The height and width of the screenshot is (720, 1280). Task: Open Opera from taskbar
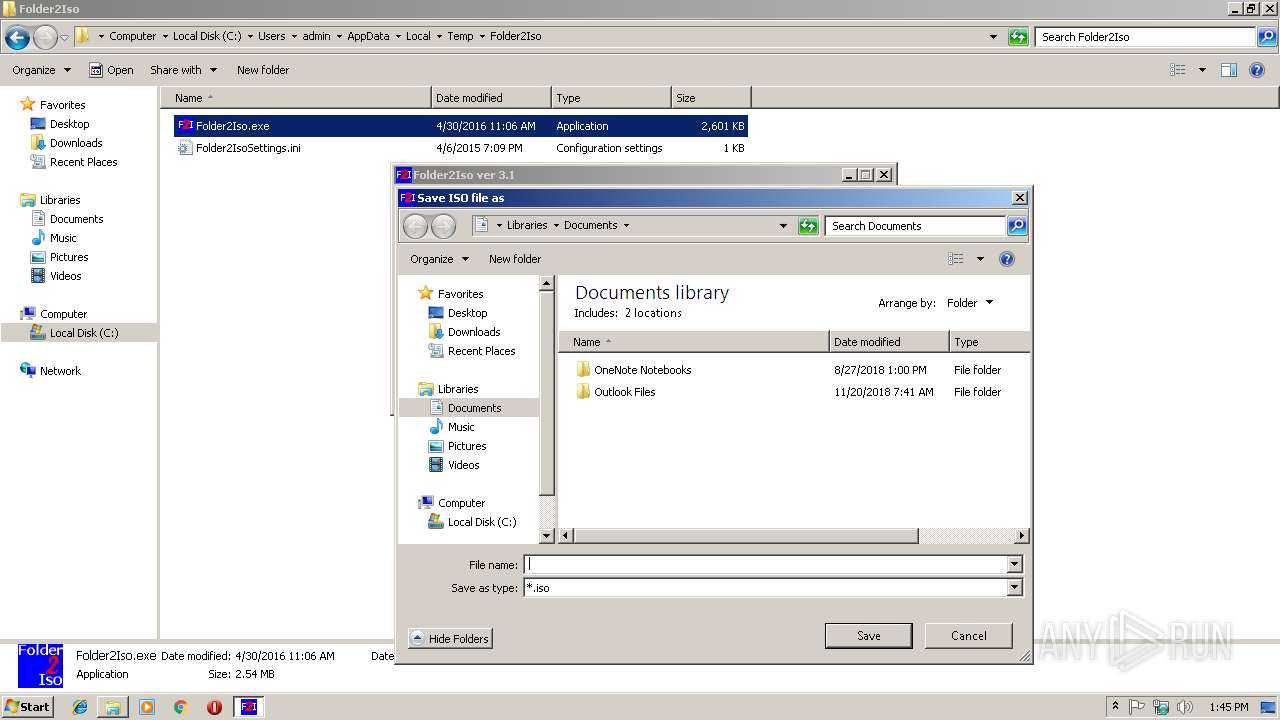coord(214,707)
